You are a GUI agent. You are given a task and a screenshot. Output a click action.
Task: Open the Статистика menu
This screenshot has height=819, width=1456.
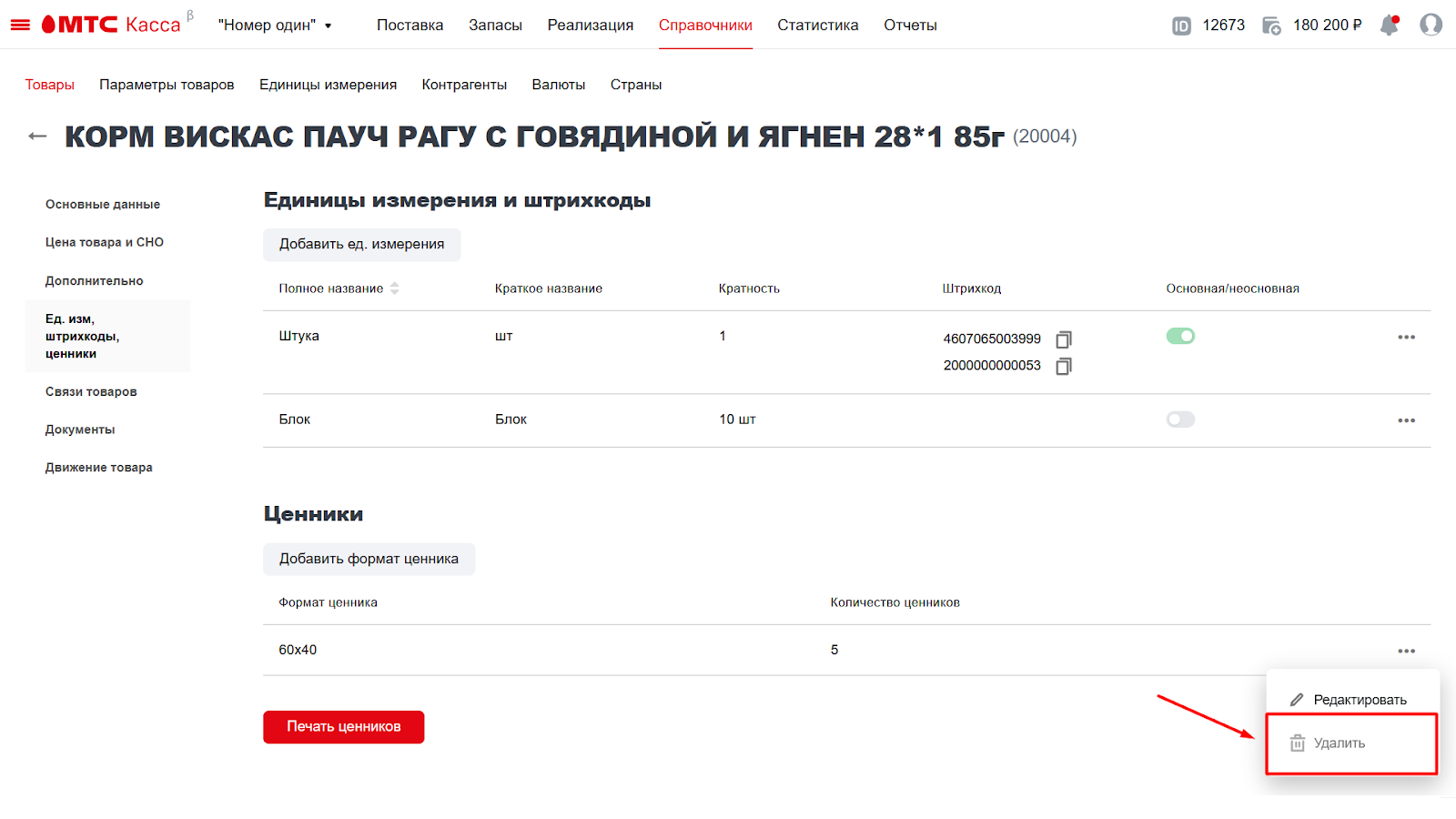click(817, 25)
